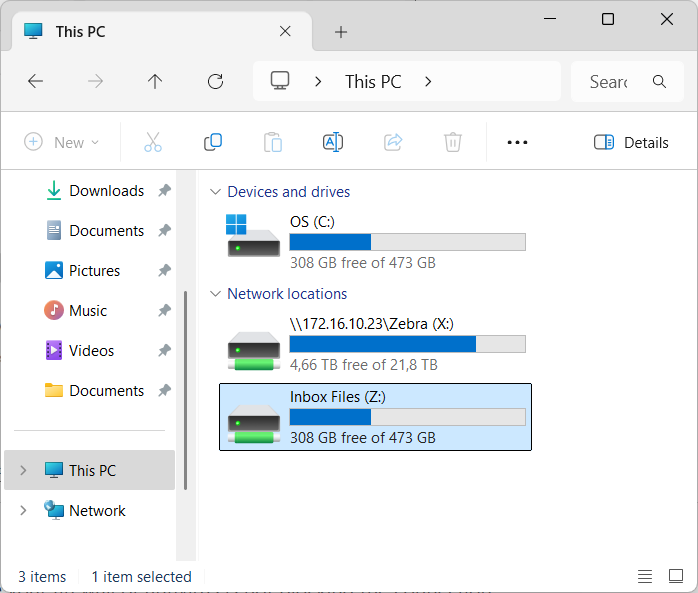The width and height of the screenshot is (698, 593).
Task: Toggle the Details pane
Action: [631, 142]
